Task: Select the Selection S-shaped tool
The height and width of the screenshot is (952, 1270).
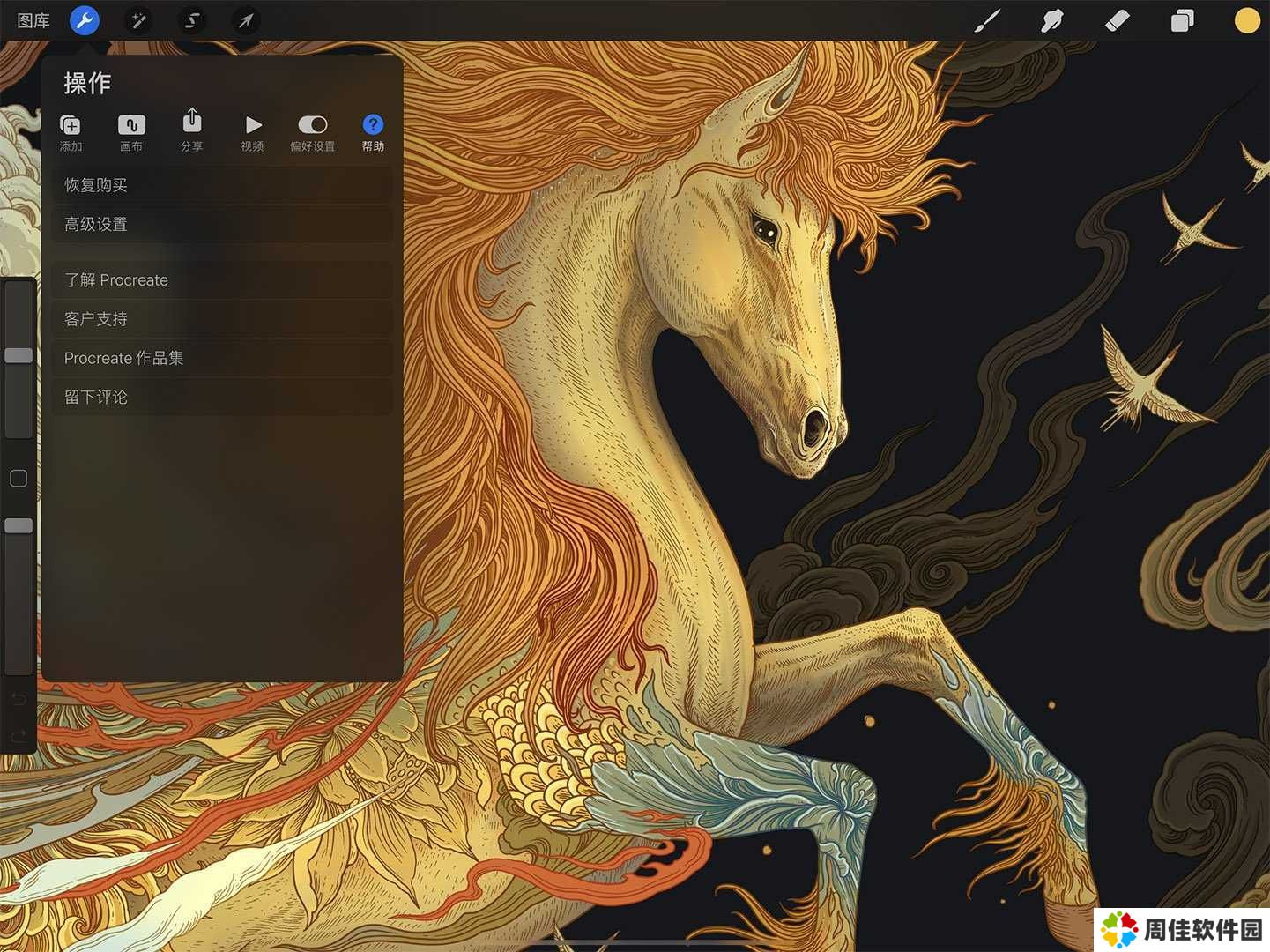Action: pyautogui.click(x=192, y=19)
